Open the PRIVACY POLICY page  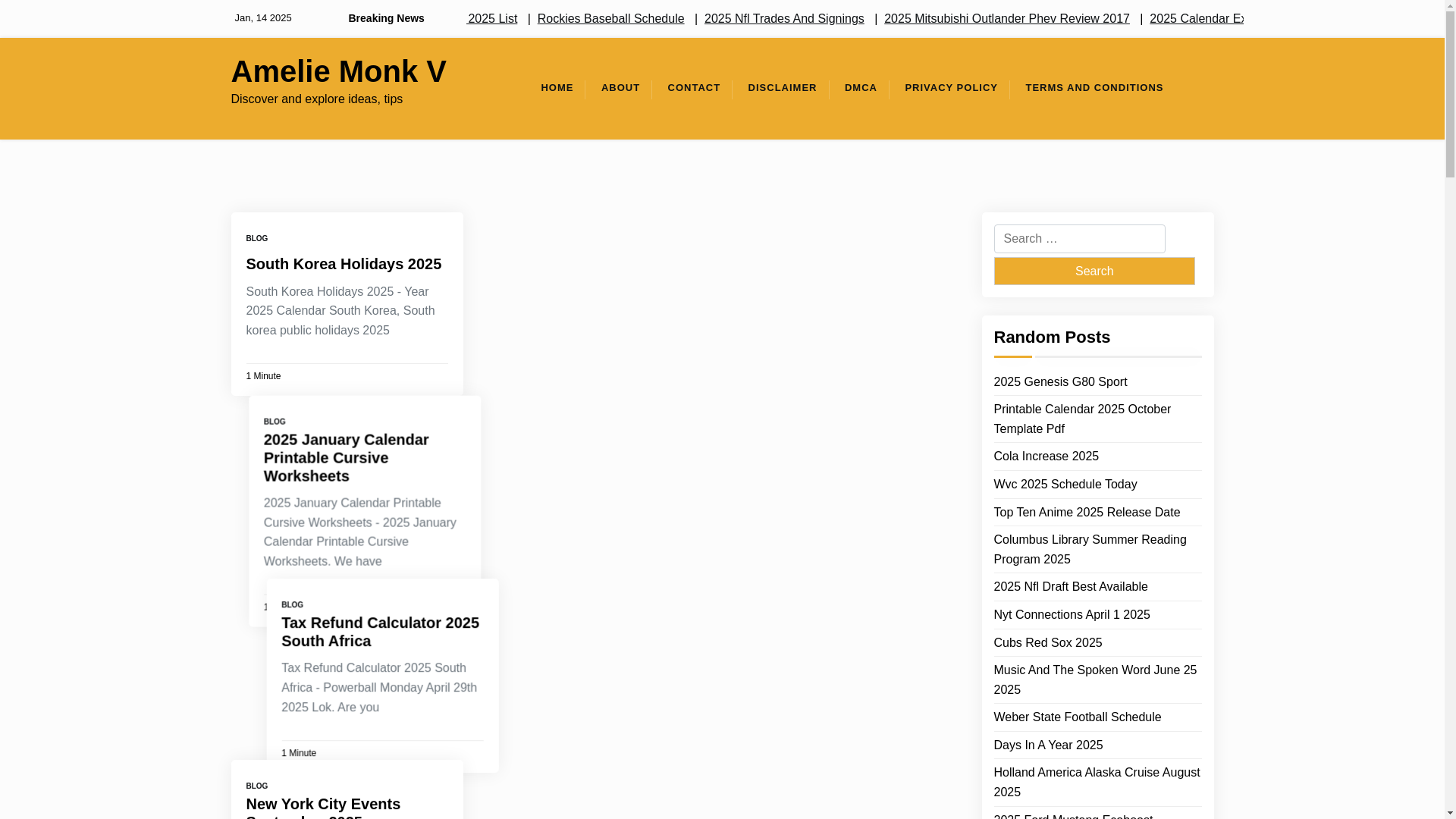(x=951, y=88)
